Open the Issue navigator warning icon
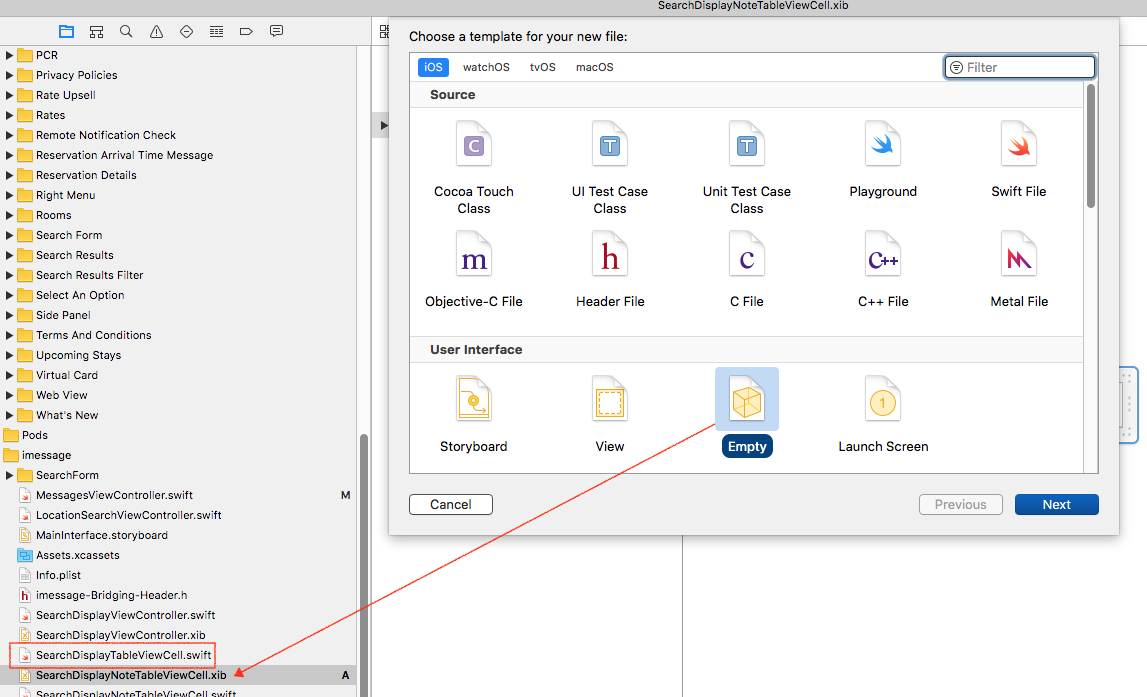The height and width of the screenshot is (697, 1147). point(157,31)
